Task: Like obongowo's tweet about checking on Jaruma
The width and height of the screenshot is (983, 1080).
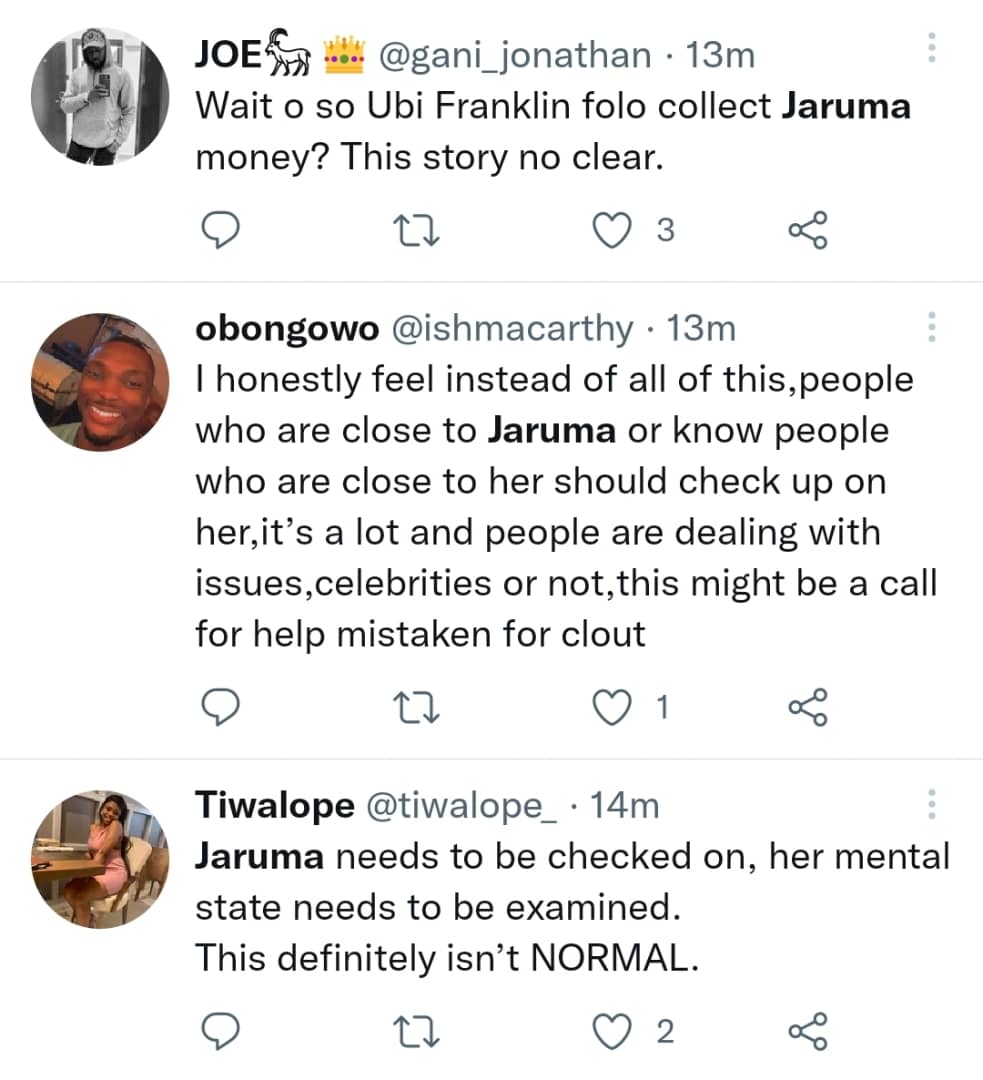Action: click(612, 707)
